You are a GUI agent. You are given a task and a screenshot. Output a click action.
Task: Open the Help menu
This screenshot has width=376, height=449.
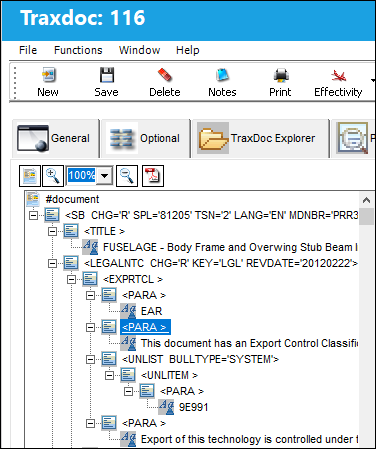tap(188, 50)
